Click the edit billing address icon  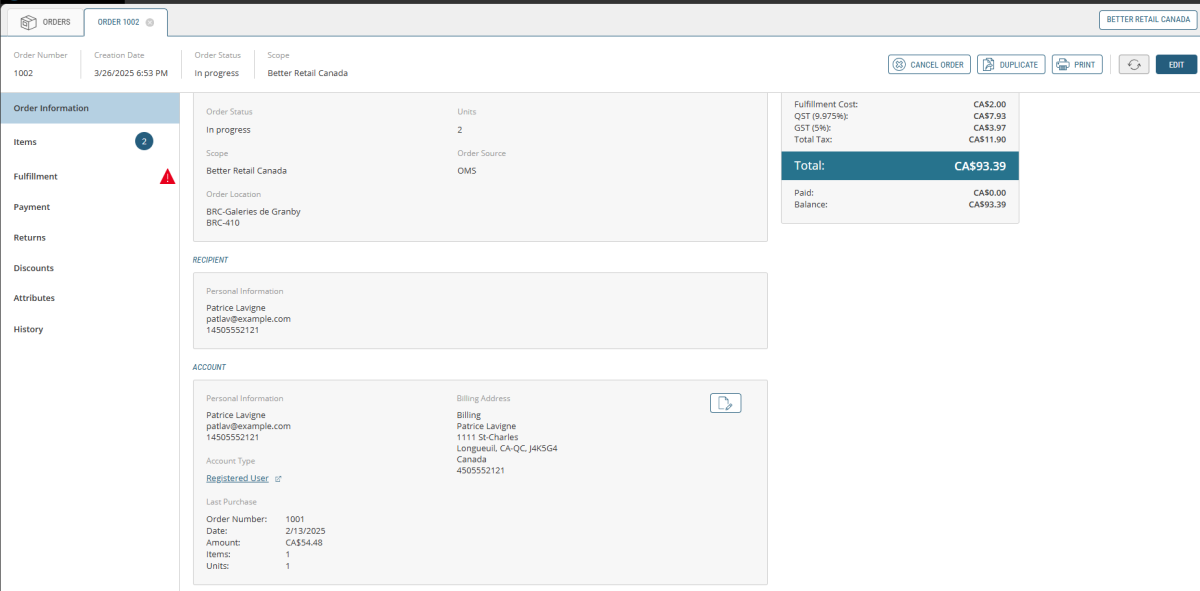[725, 403]
